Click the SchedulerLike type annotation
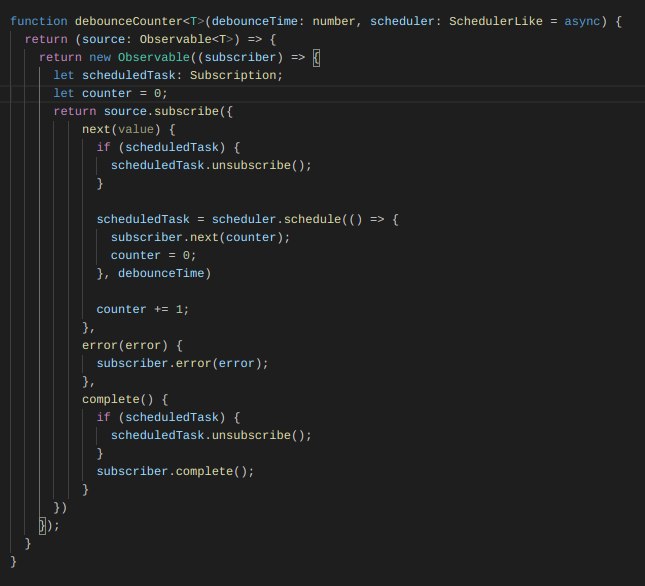 495,21
